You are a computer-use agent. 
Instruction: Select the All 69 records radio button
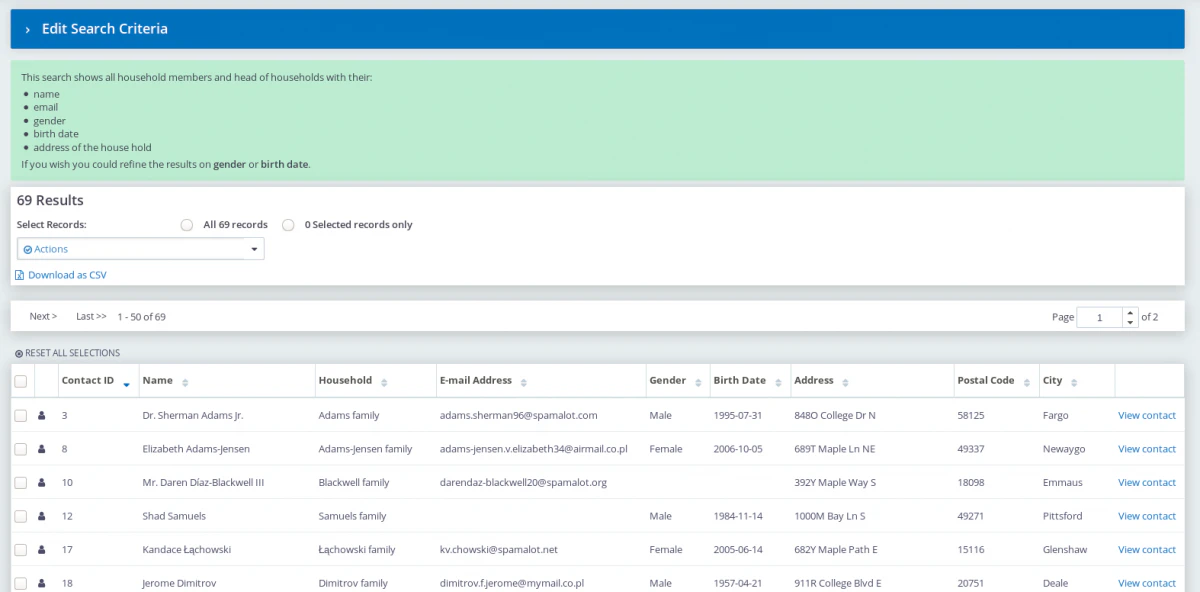coord(187,225)
